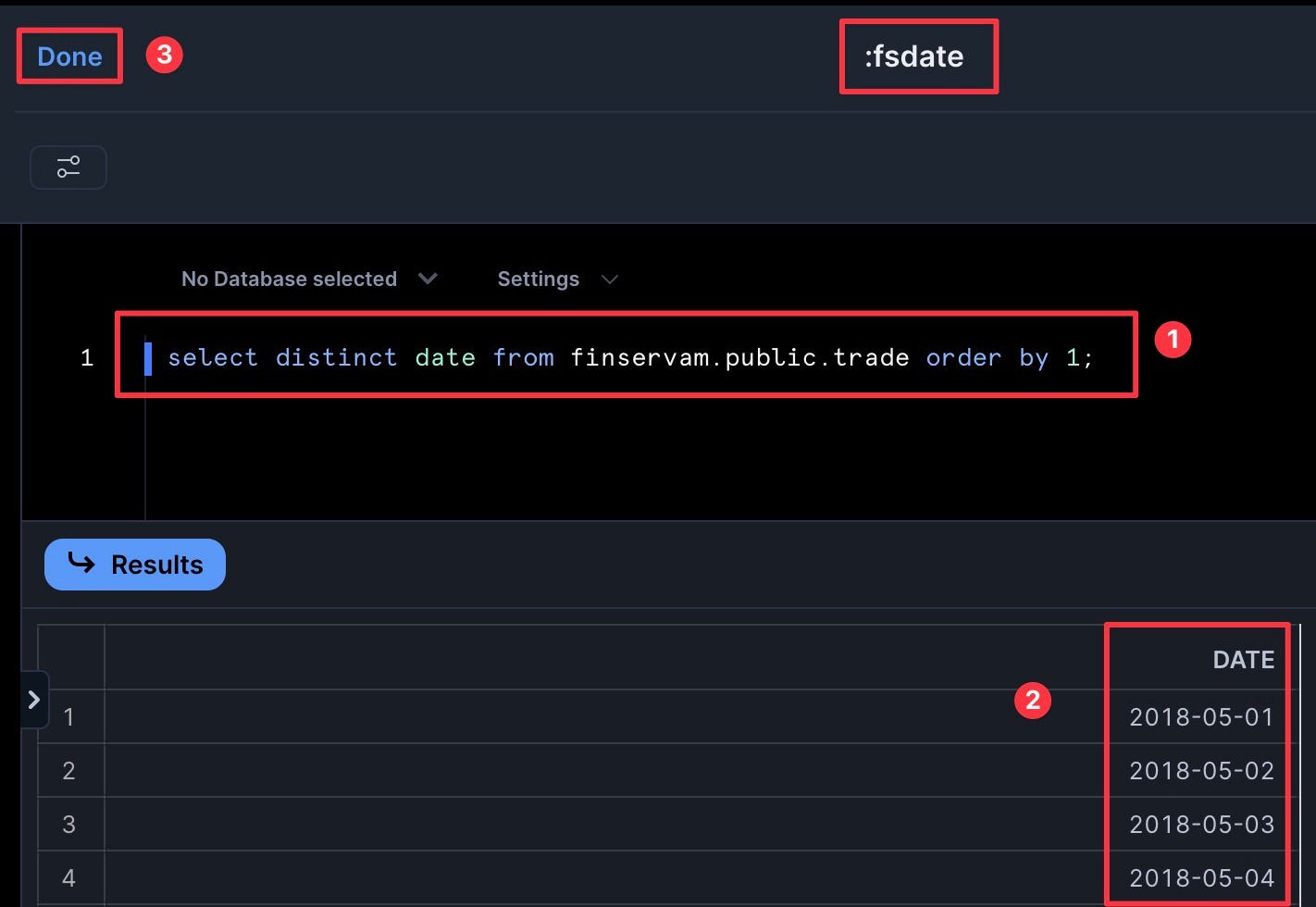Open the No Database selected dropdown

pos(308,279)
